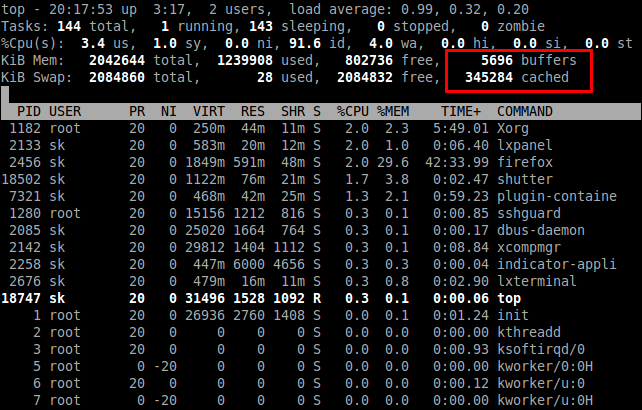Click the init process name

pyautogui.click(x=513, y=315)
